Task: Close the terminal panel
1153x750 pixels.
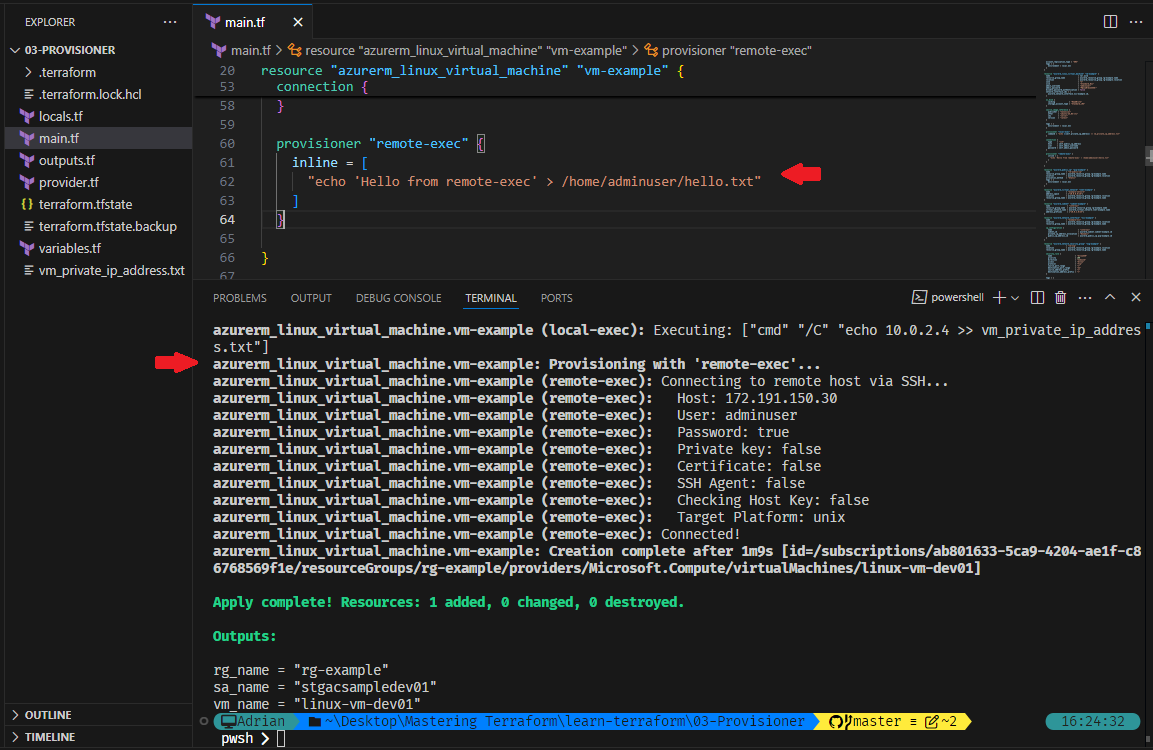Action: 1135,297
